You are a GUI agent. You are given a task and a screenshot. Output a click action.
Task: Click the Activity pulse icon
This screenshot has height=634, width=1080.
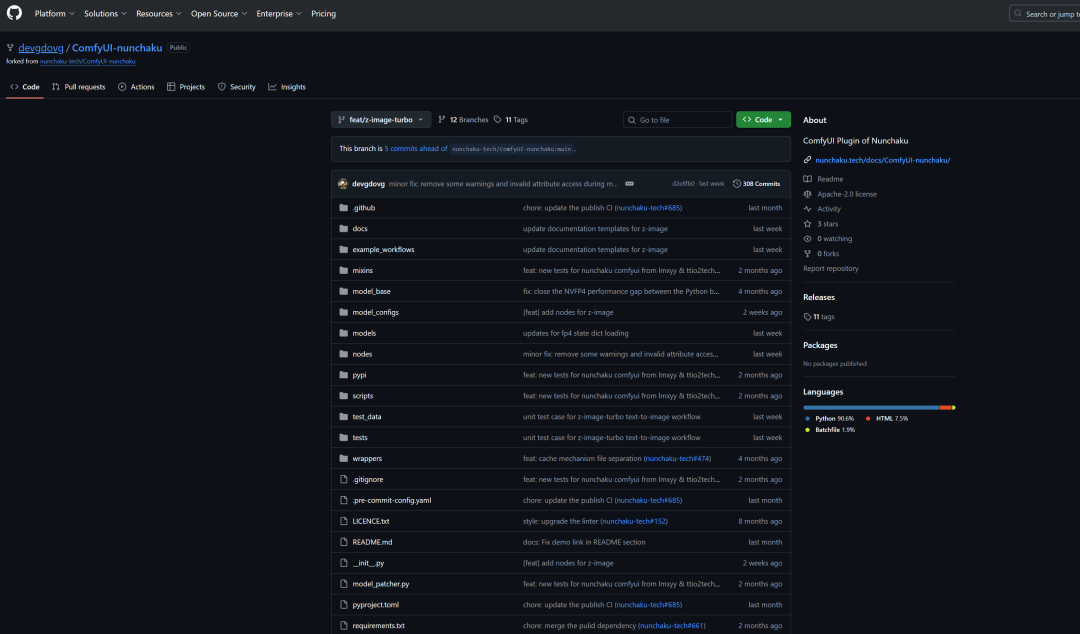[807, 209]
